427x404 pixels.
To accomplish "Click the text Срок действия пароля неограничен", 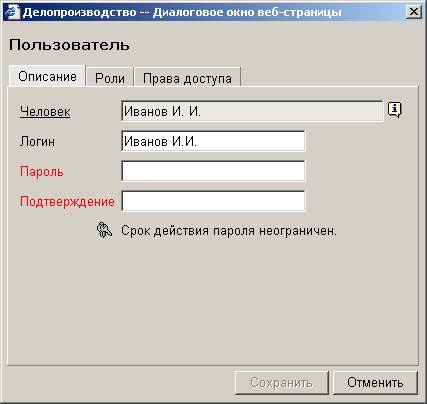I will coord(229,231).
